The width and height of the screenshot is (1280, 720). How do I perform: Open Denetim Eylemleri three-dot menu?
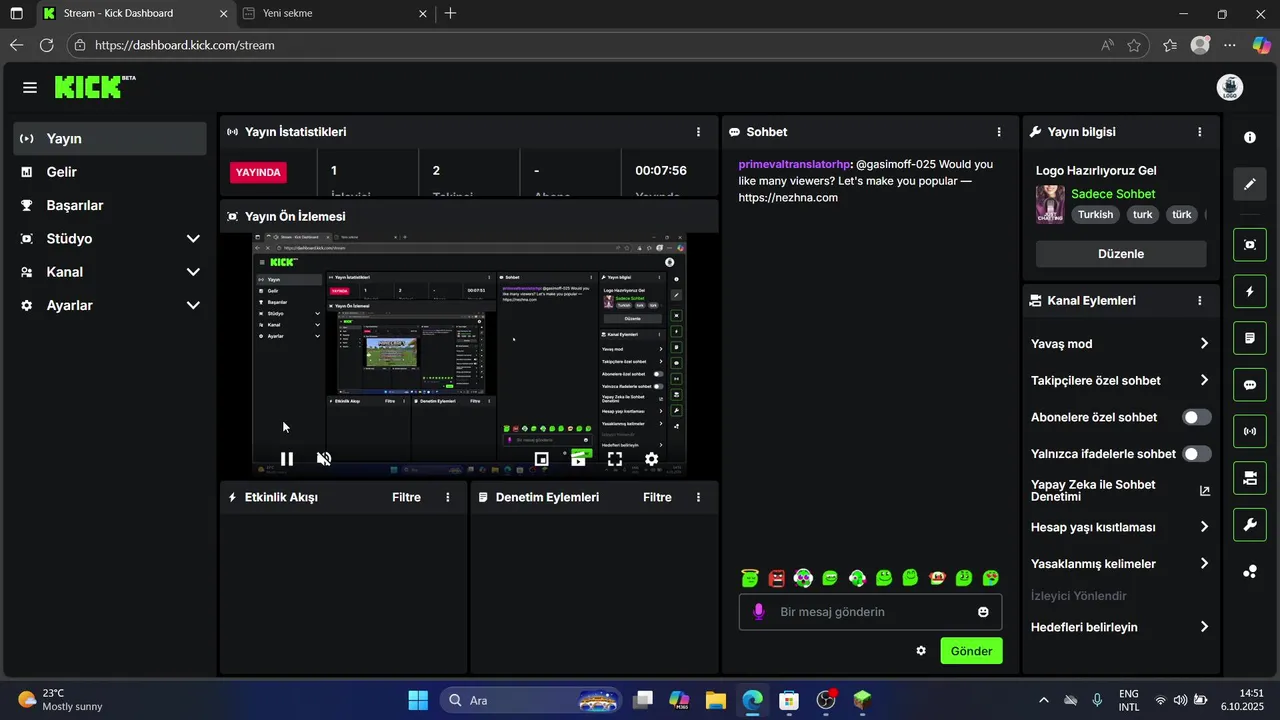pyautogui.click(x=698, y=497)
